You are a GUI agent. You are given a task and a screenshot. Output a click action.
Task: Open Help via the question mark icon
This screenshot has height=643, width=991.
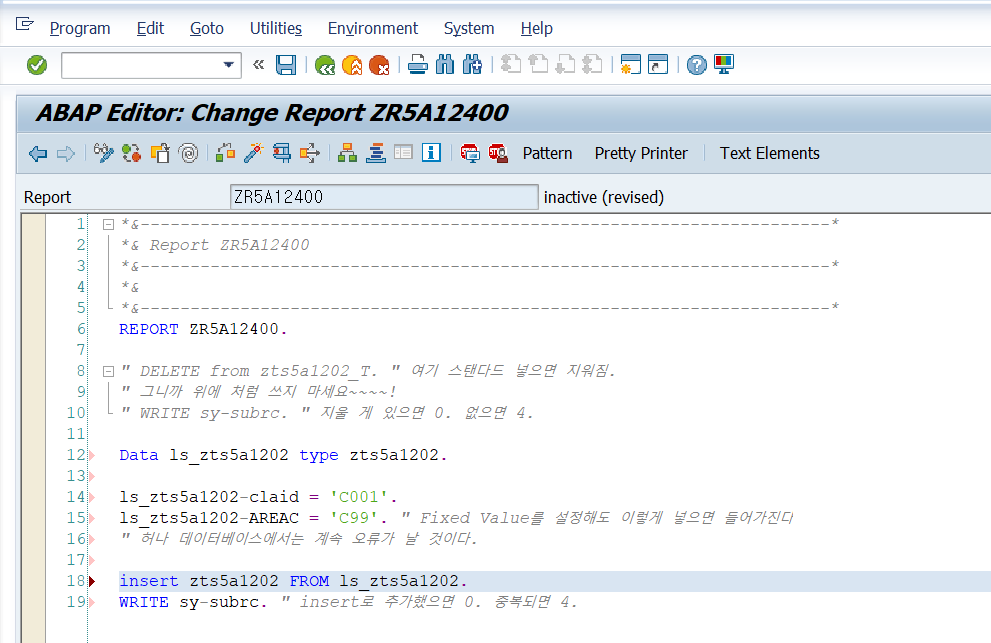(696, 64)
